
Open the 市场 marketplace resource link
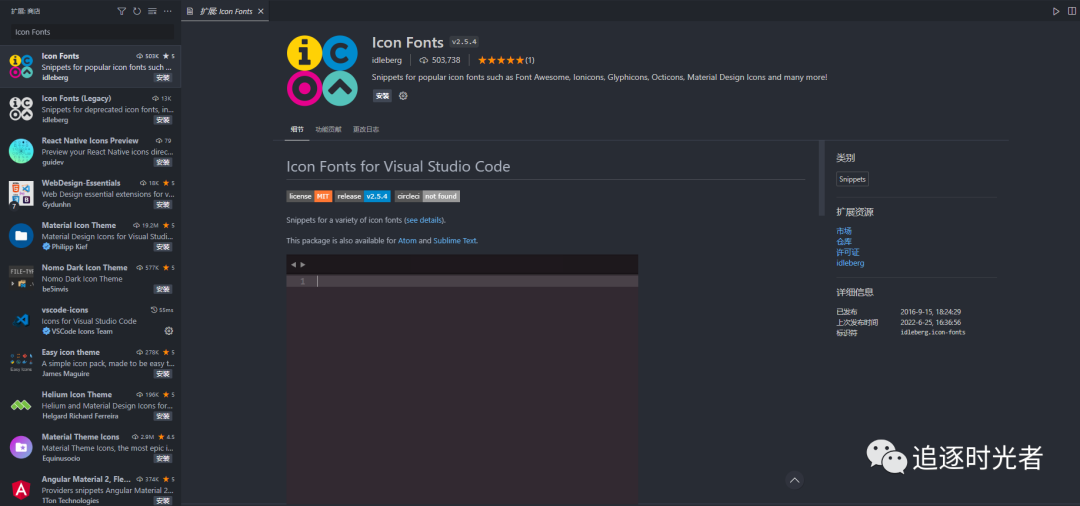(x=844, y=231)
